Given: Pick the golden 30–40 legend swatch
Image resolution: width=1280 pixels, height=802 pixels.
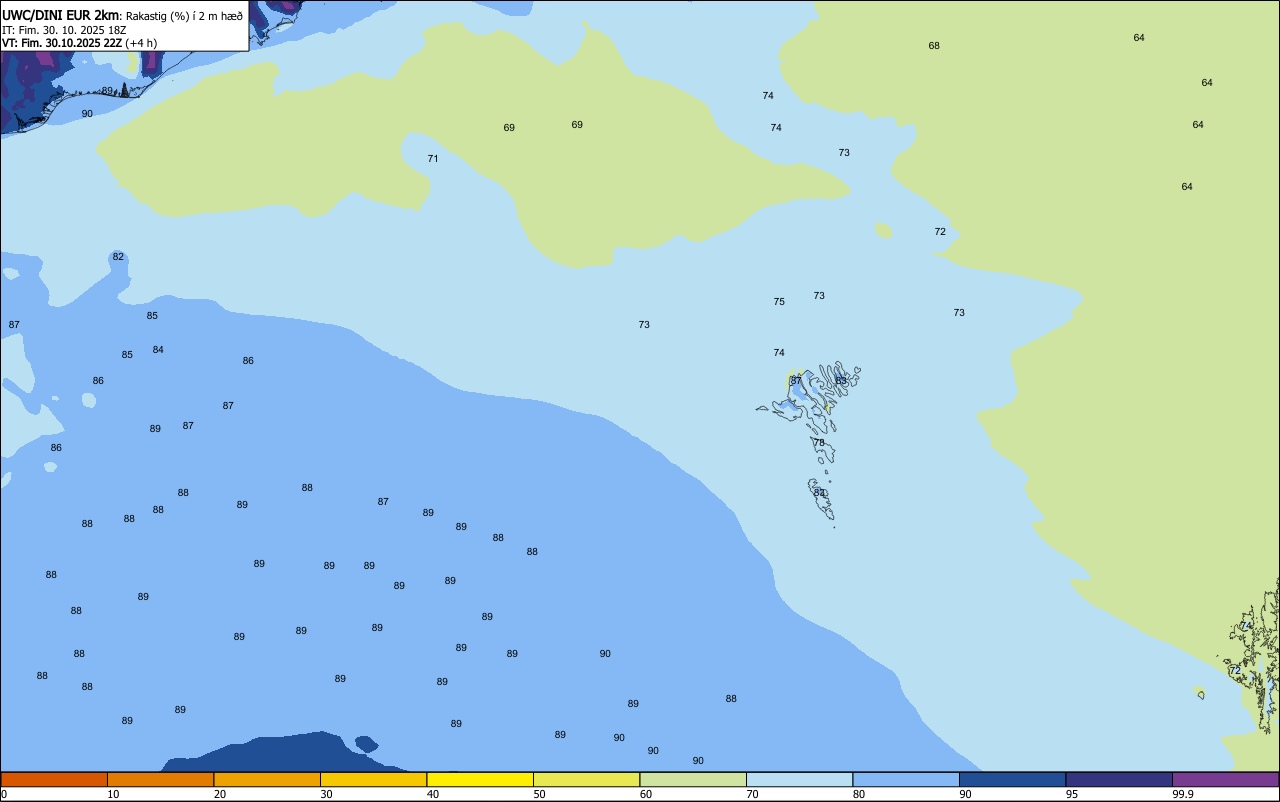Looking at the screenshot, I should (373, 779).
